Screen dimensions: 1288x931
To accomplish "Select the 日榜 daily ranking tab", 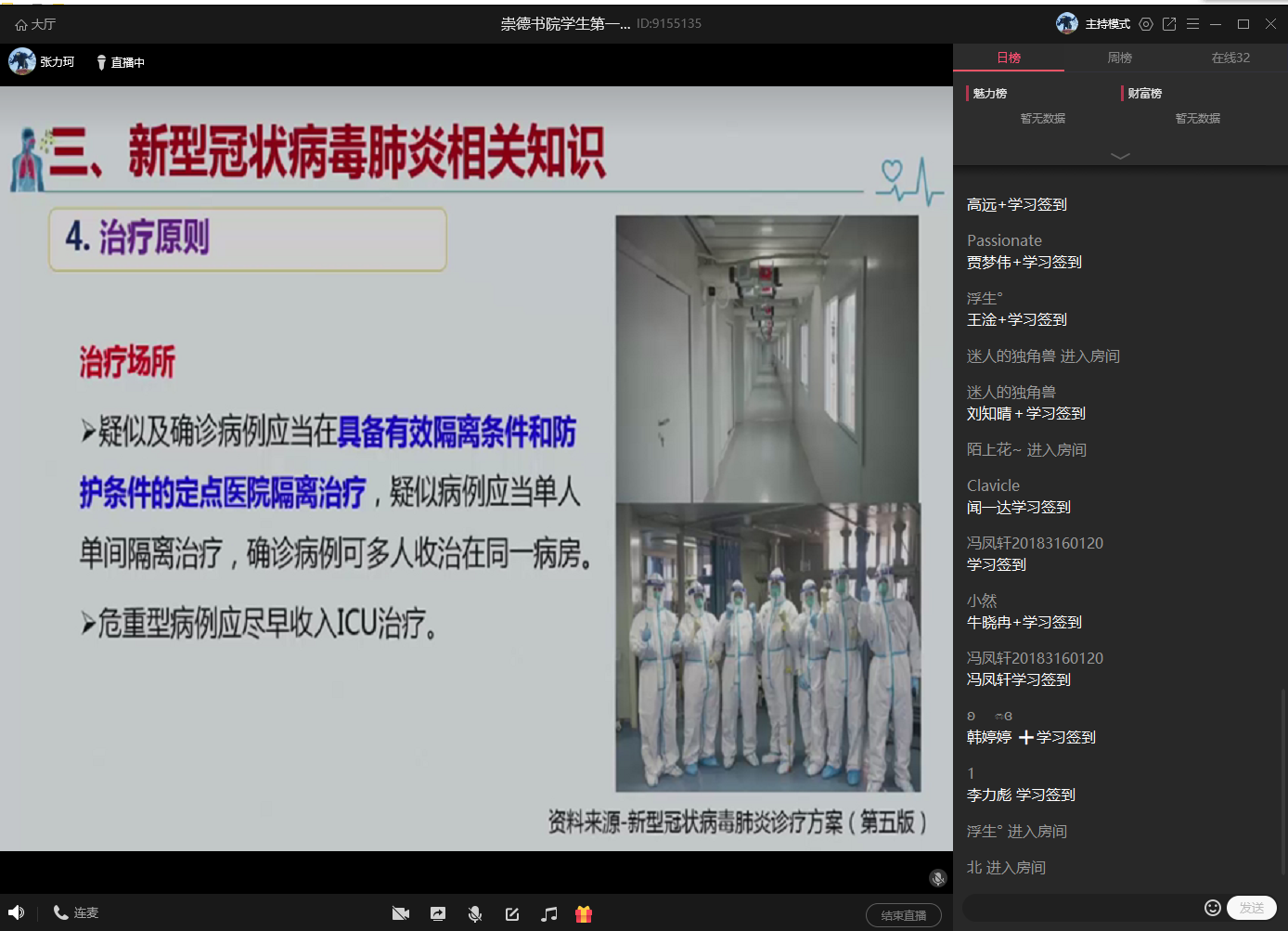I will 1009,58.
